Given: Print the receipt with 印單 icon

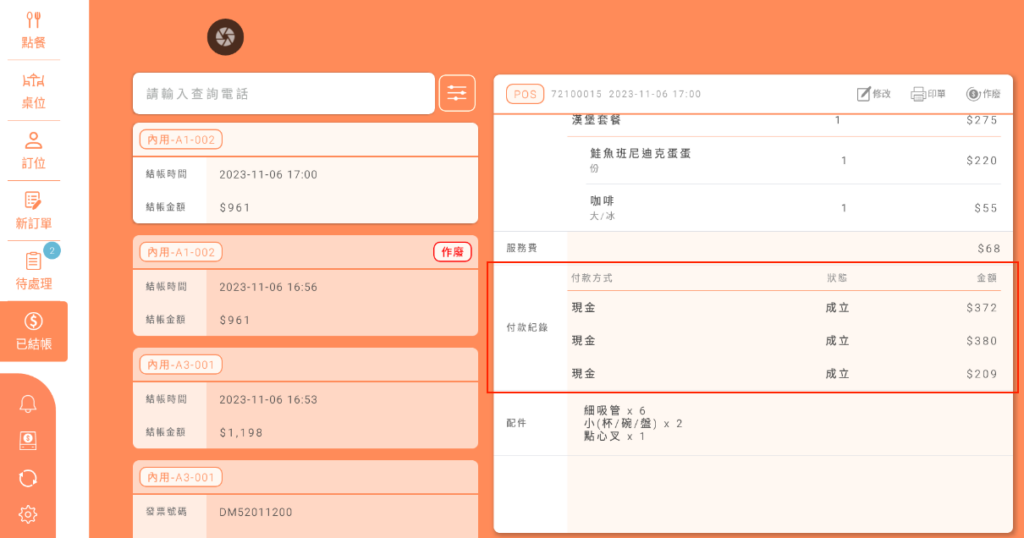Looking at the screenshot, I should coord(928,94).
